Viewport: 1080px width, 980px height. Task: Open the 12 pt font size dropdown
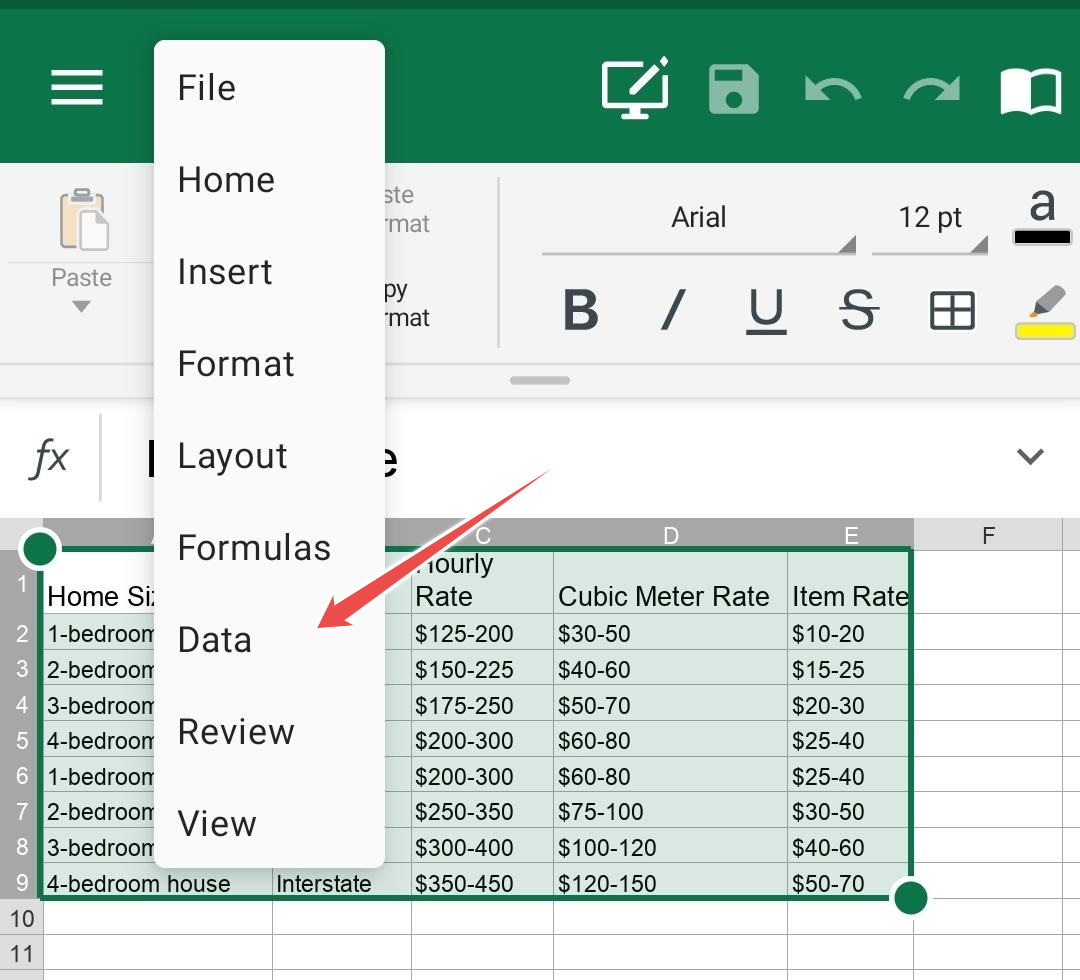[930, 219]
